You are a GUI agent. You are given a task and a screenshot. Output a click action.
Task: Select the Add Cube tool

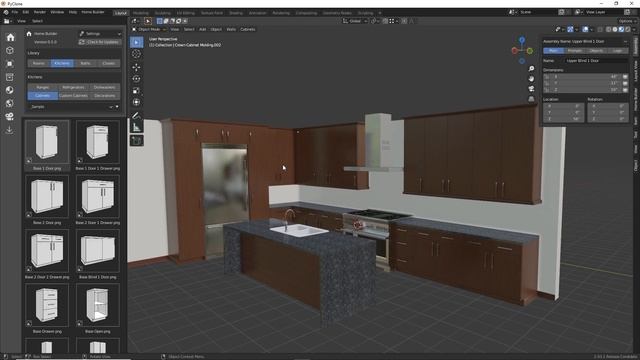136,140
